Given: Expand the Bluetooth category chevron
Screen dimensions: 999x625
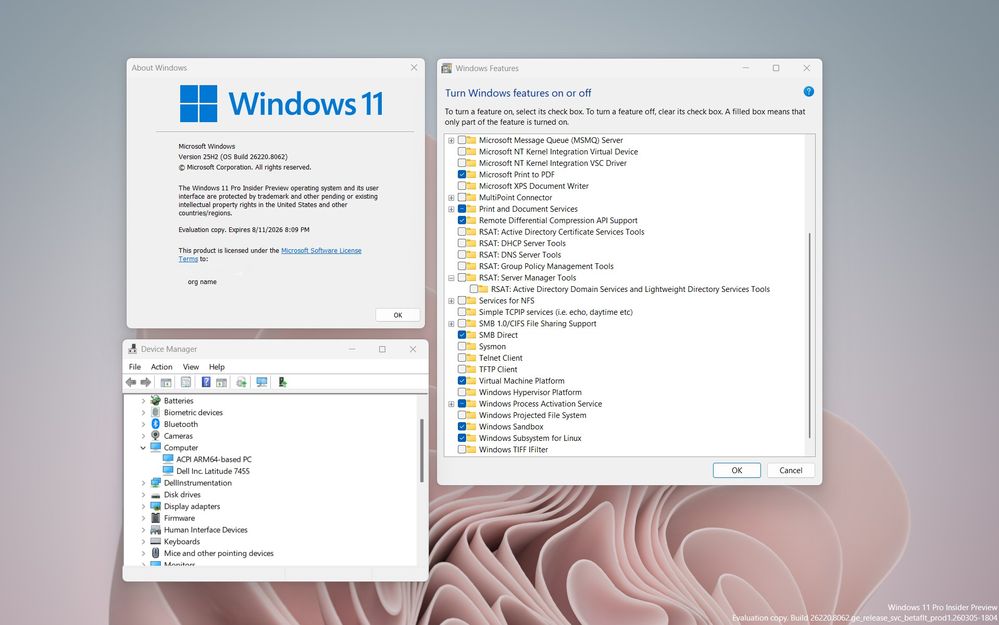Looking at the screenshot, I should coord(143,424).
